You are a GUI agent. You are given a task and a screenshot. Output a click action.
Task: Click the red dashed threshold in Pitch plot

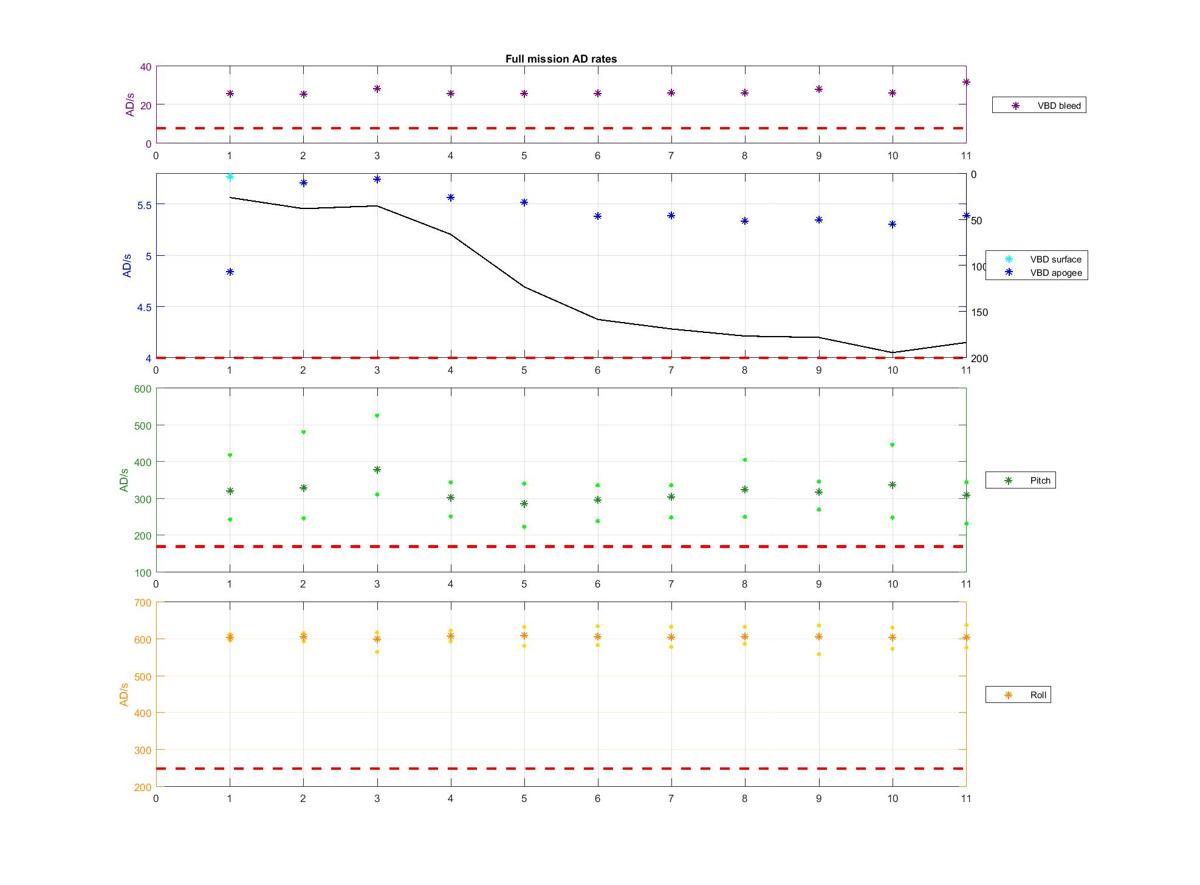[560, 547]
